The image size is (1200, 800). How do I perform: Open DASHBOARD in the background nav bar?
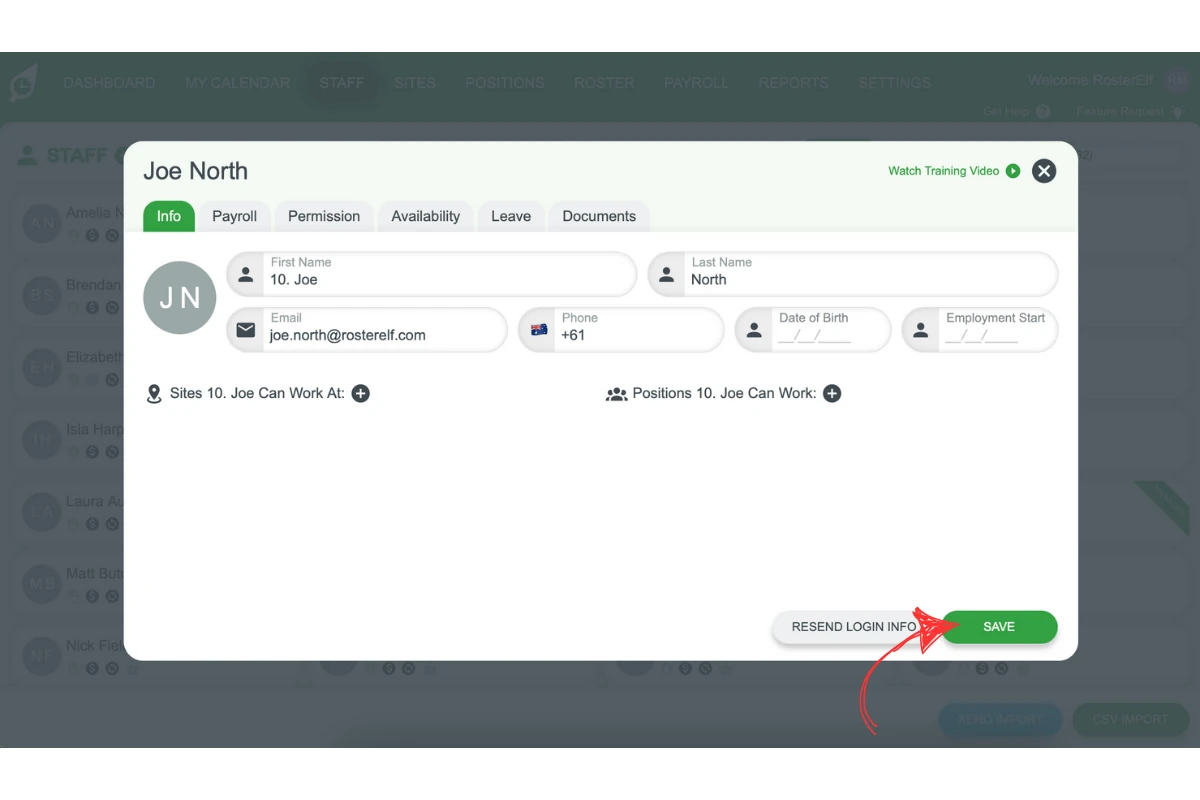109,83
